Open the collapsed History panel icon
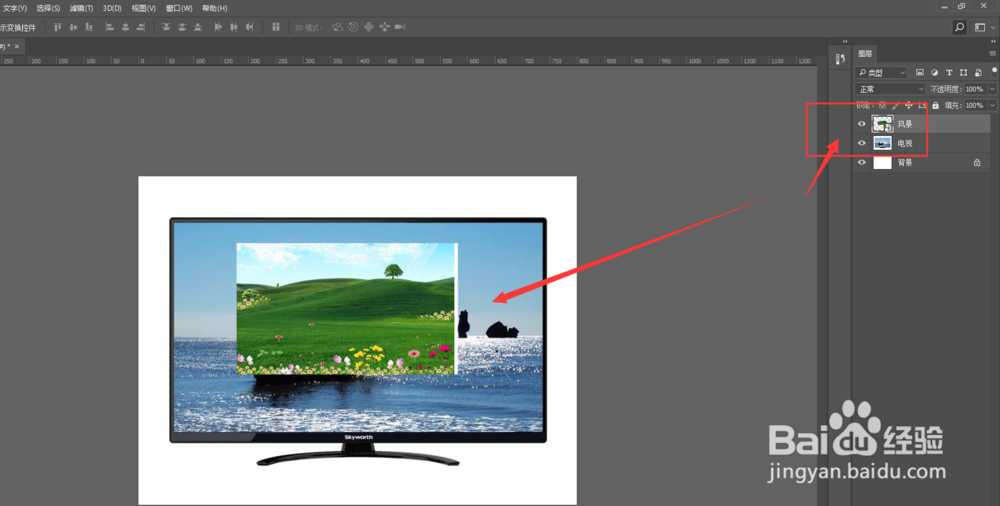The height and width of the screenshot is (506, 1000). click(x=840, y=59)
